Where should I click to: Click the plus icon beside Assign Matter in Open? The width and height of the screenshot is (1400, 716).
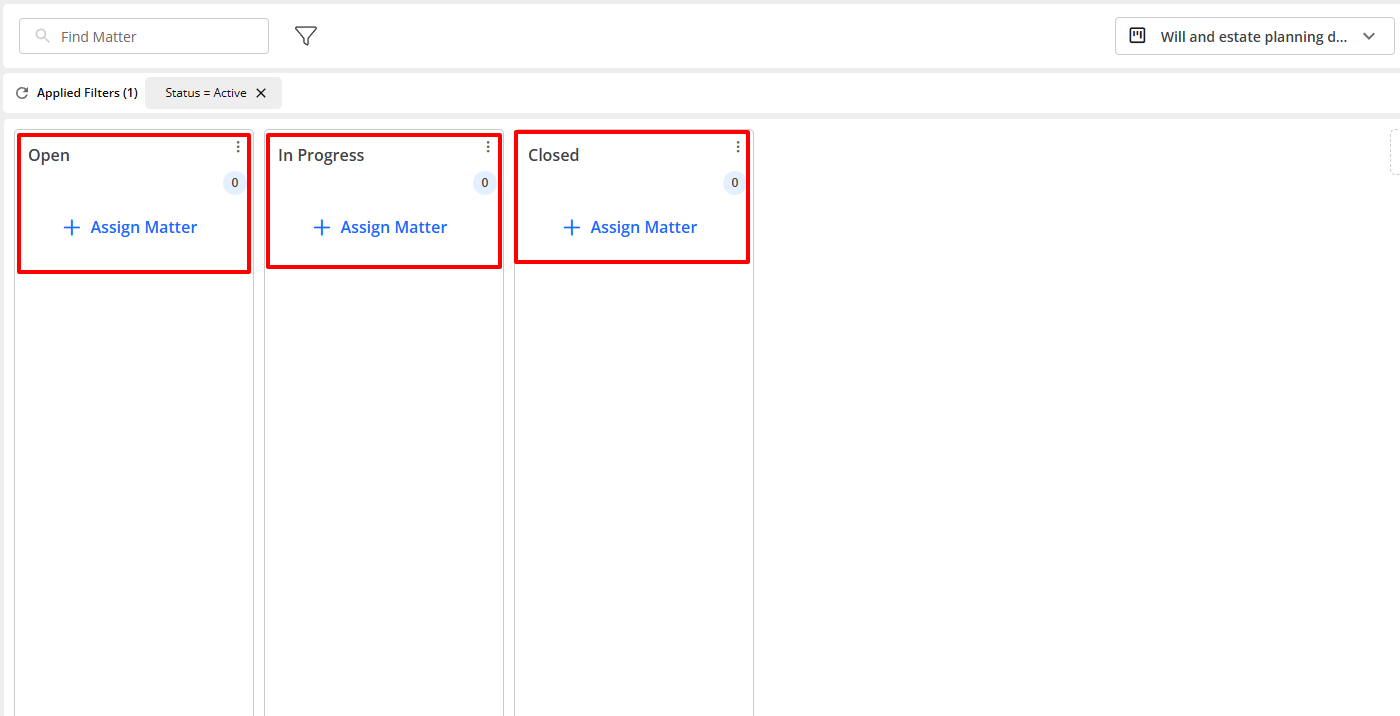(x=71, y=227)
